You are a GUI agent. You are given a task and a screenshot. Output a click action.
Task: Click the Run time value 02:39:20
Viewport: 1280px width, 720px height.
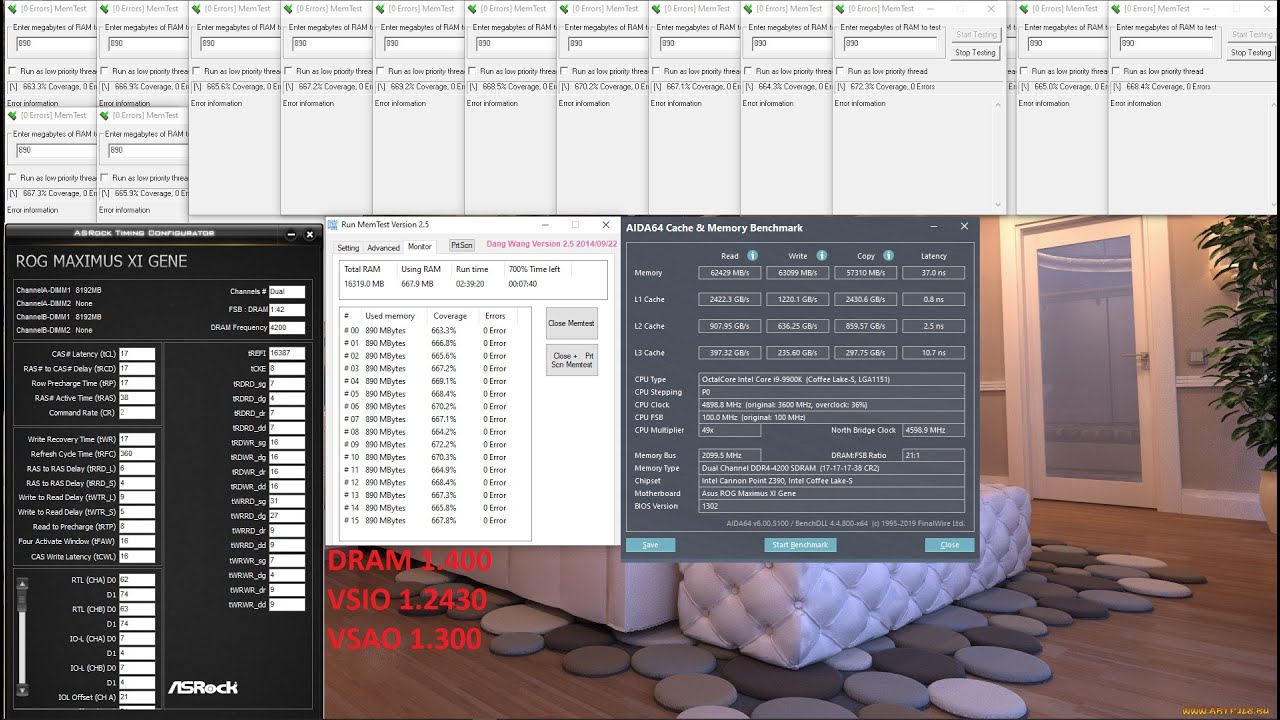tap(472, 283)
